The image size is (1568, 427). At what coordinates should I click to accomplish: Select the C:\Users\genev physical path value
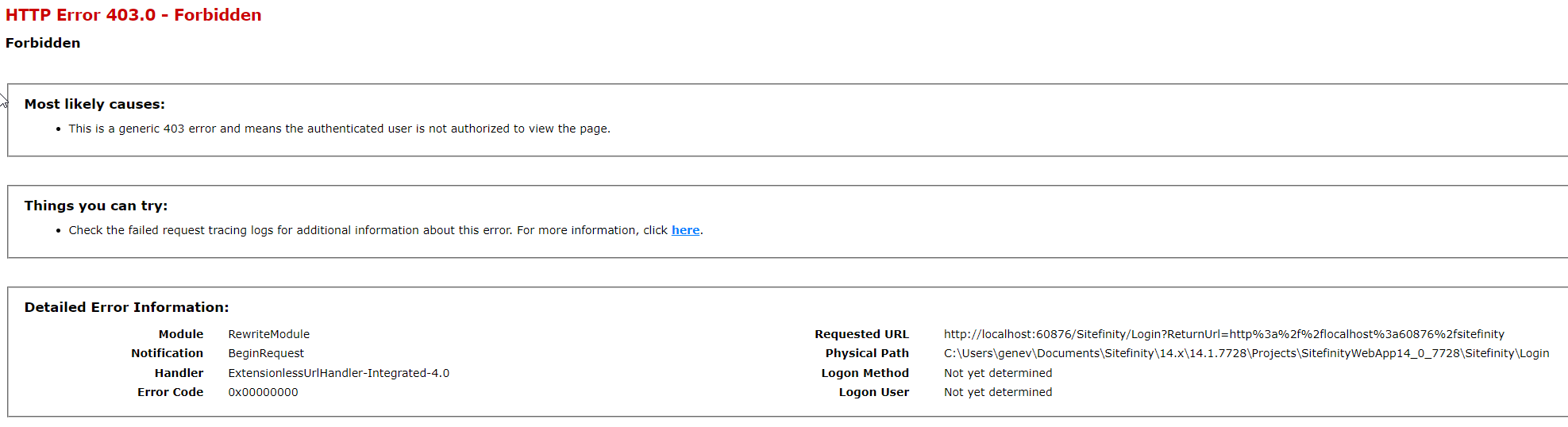[1246, 353]
